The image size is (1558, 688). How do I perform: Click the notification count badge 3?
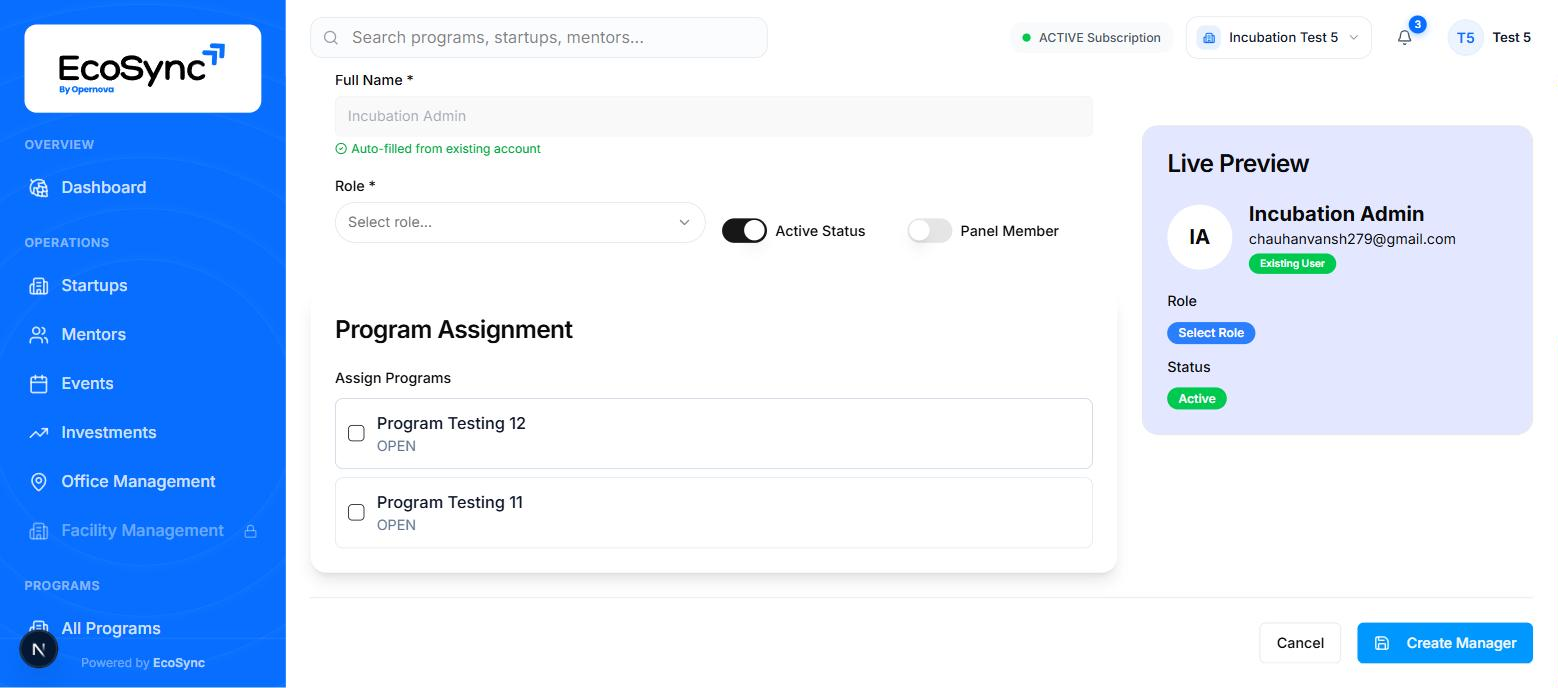coord(1417,25)
